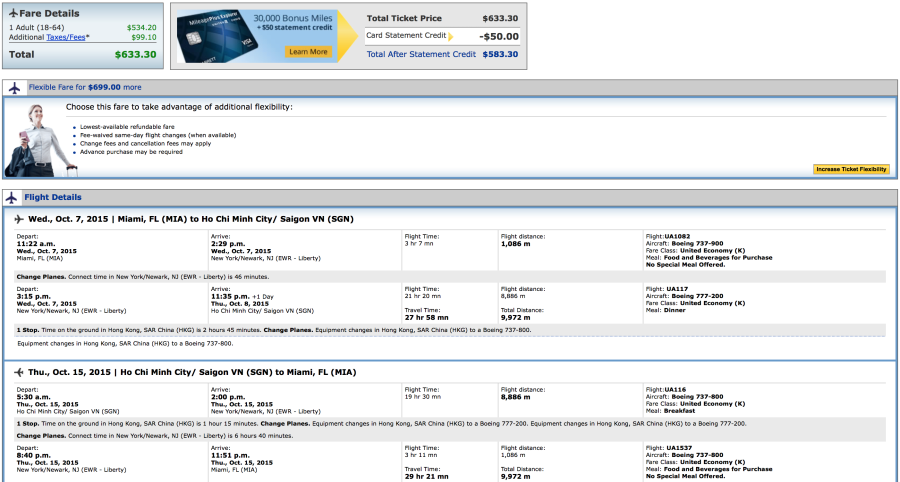Click the -$50.00 card statement credit value
900x482 pixels.
(x=499, y=37)
